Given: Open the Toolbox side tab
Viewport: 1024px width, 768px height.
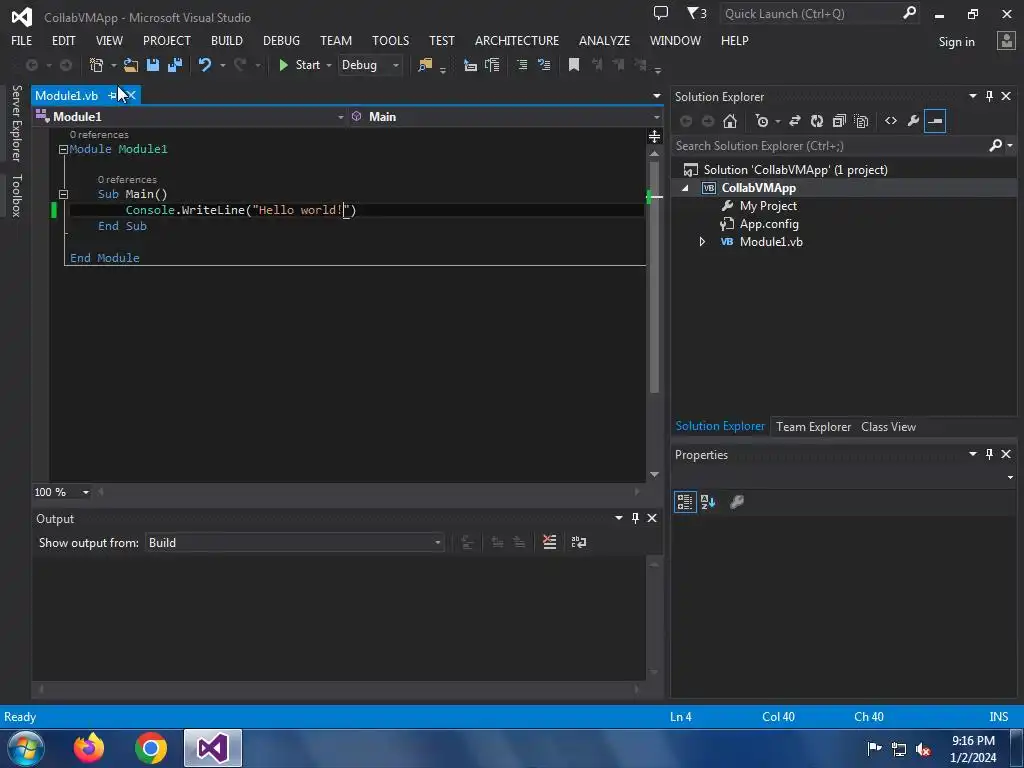Looking at the screenshot, I should tap(16, 195).
